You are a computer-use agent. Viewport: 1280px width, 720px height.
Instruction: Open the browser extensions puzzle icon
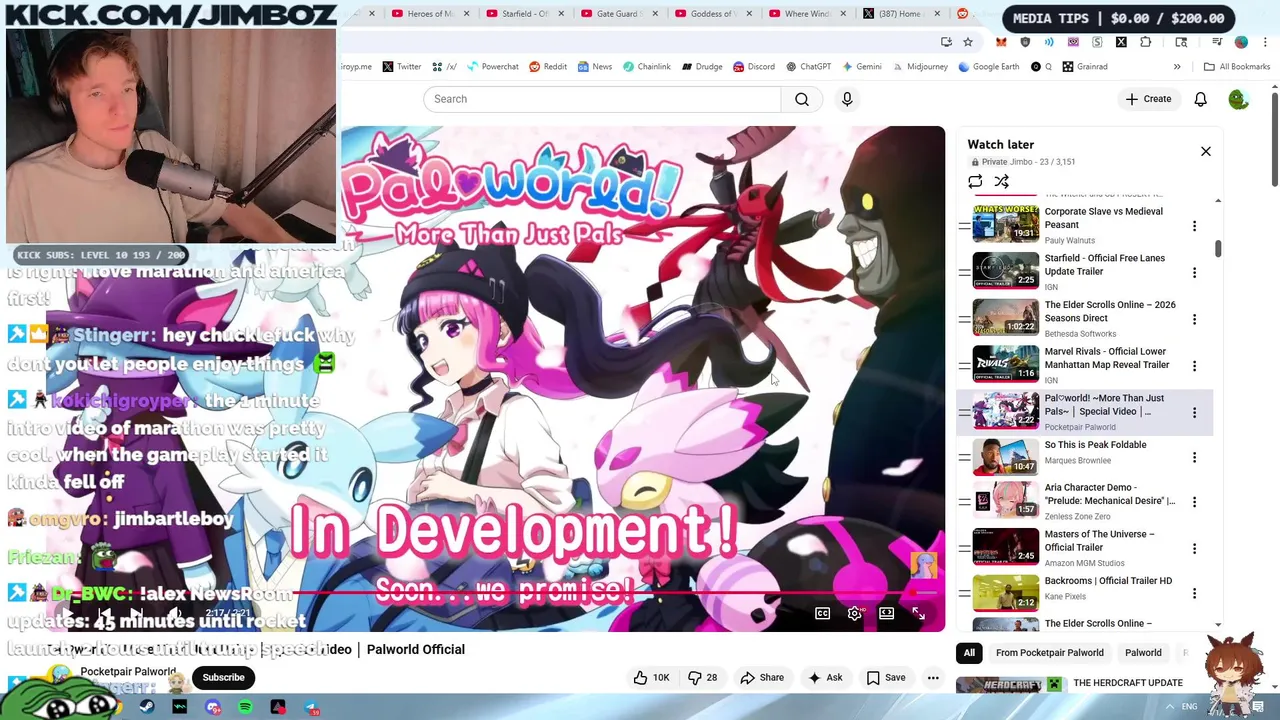tap(1145, 42)
